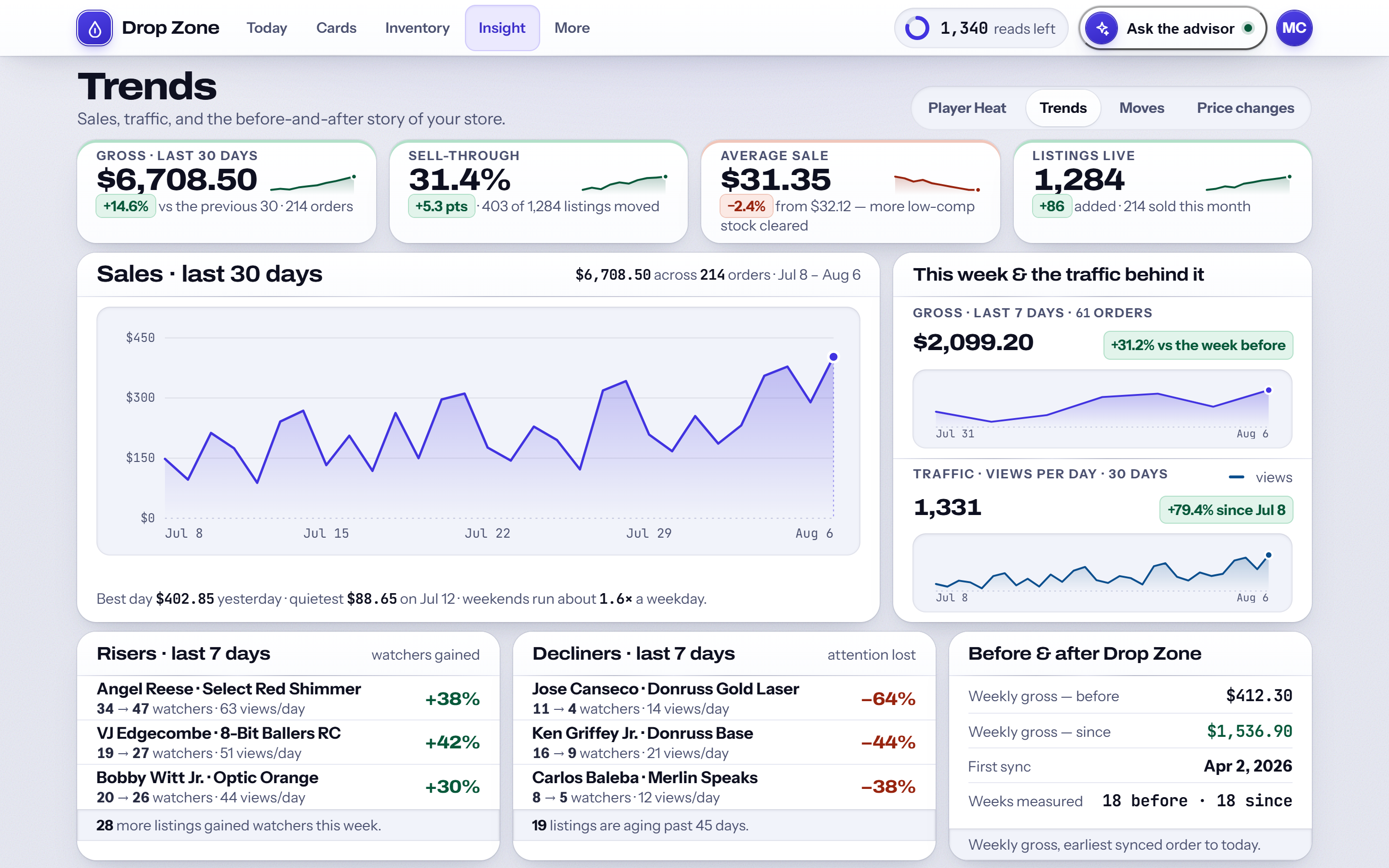This screenshot has width=1389, height=868.
Task: Open Bobby Witt Jr. Optic Orange row
Action: [x=288, y=787]
